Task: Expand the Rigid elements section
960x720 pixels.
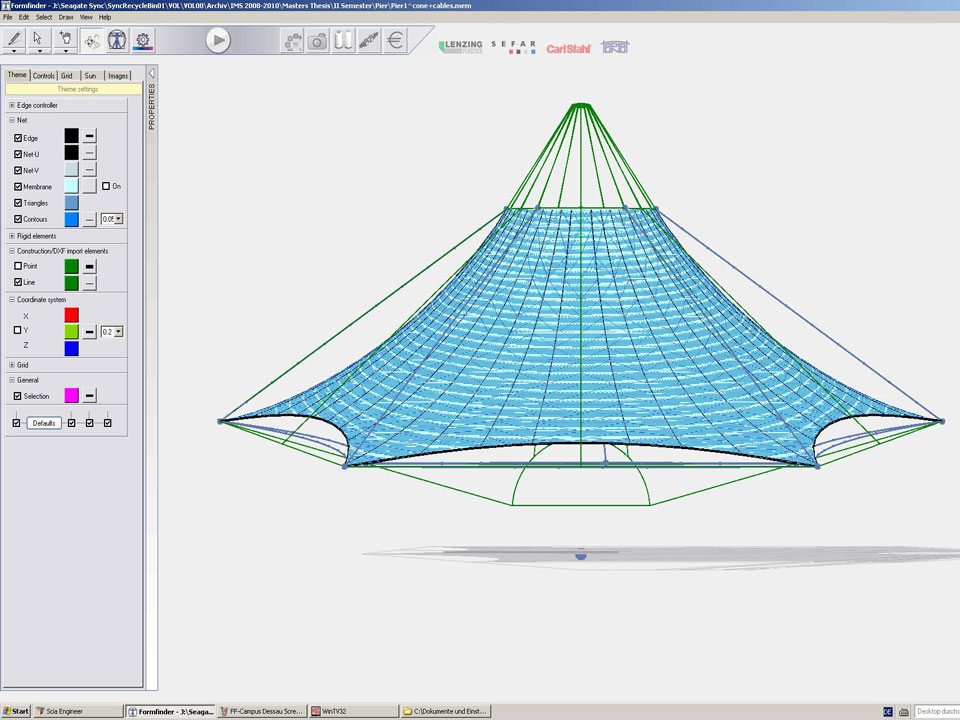Action: coord(12,236)
